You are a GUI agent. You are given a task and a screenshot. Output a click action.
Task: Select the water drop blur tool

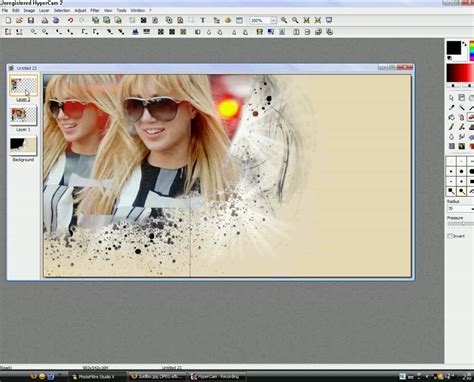coord(452,137)
